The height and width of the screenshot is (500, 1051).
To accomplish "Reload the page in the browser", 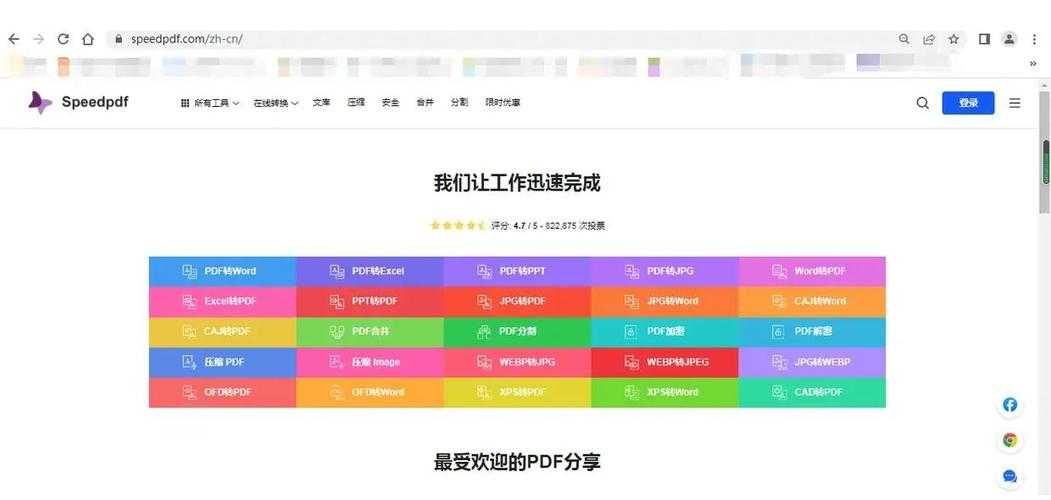I will click(63, 39).
